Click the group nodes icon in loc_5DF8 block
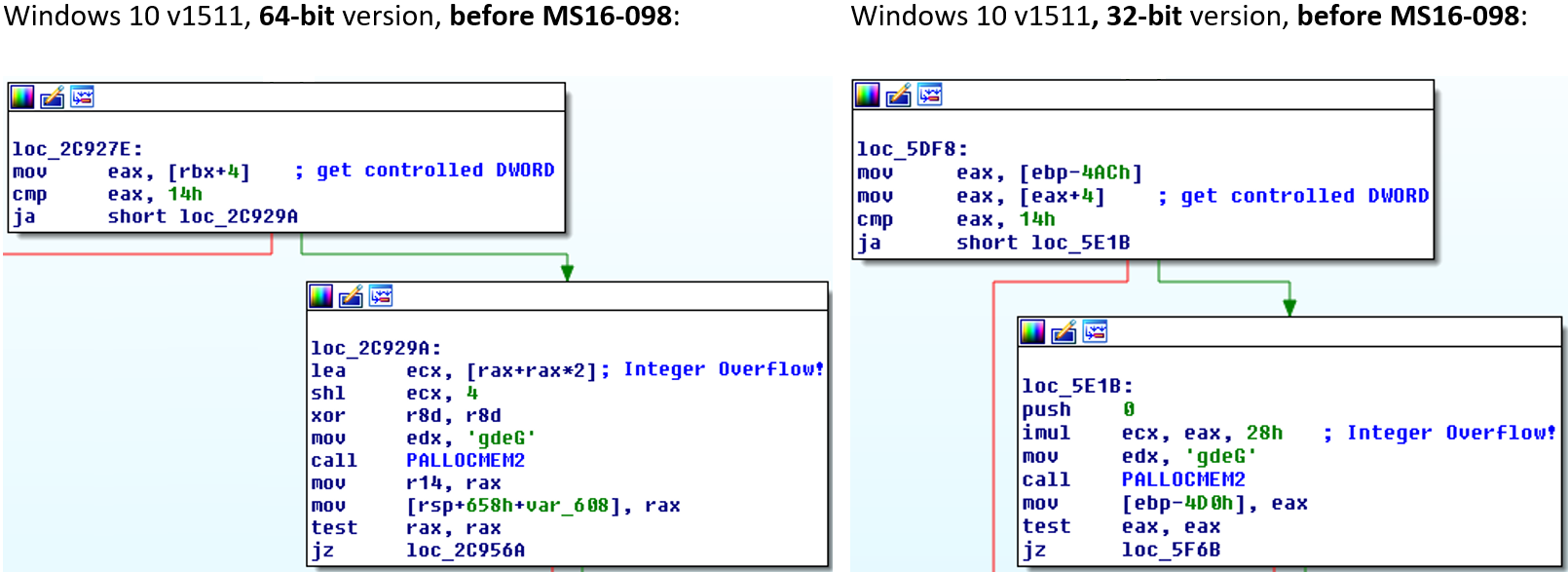The image size is (1568, 572). pos(930,95)
